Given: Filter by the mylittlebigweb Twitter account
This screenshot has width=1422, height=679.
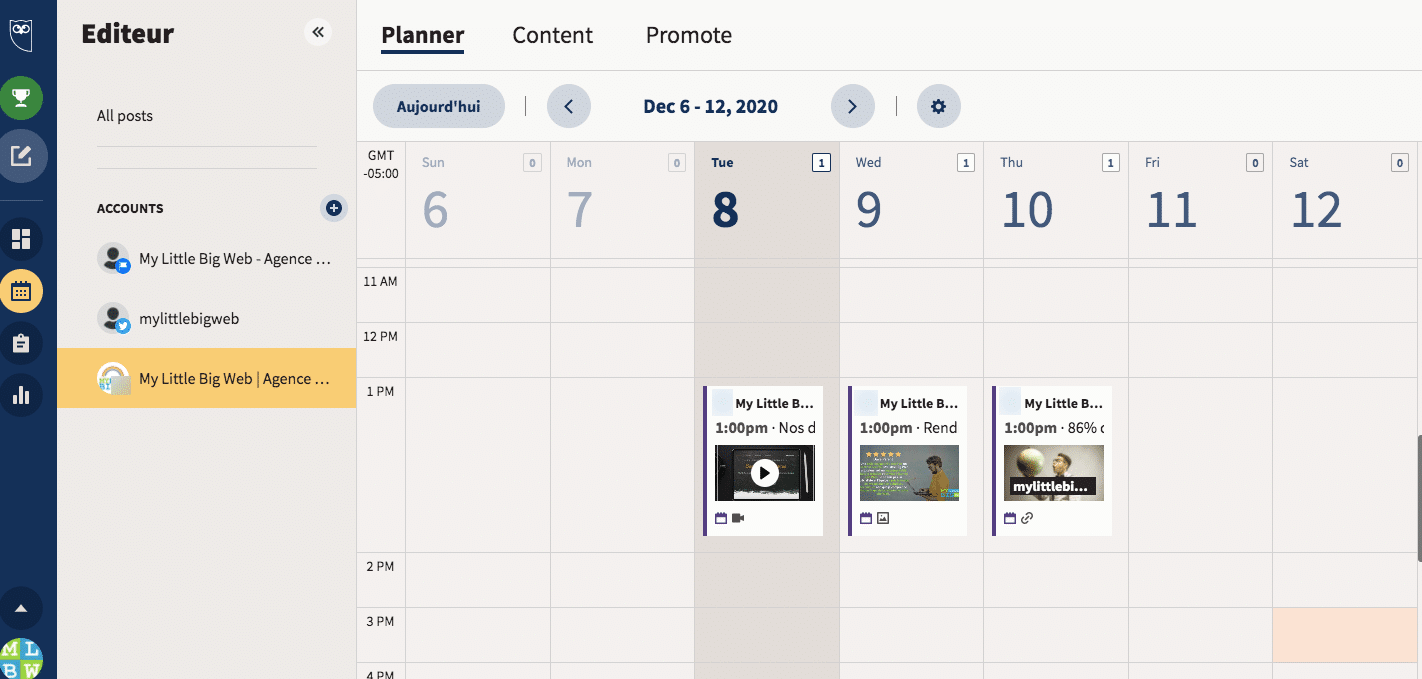Looking at the screenshot, I should point(189,319).
